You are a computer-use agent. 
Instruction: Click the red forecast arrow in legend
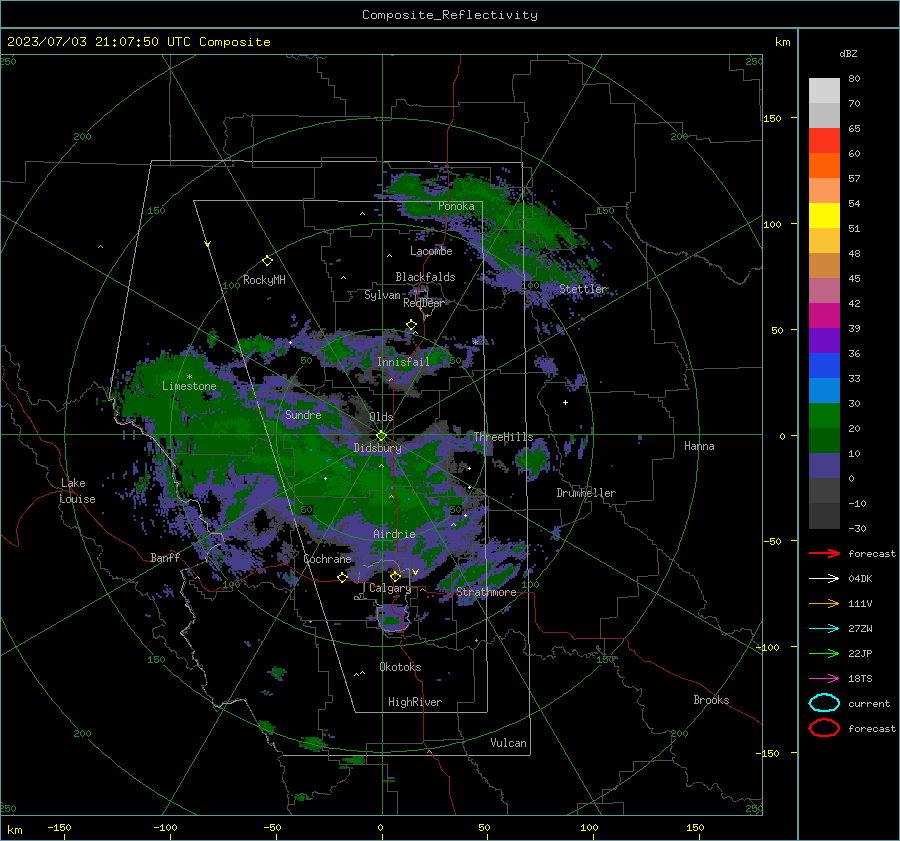click(x=824, y=553)
